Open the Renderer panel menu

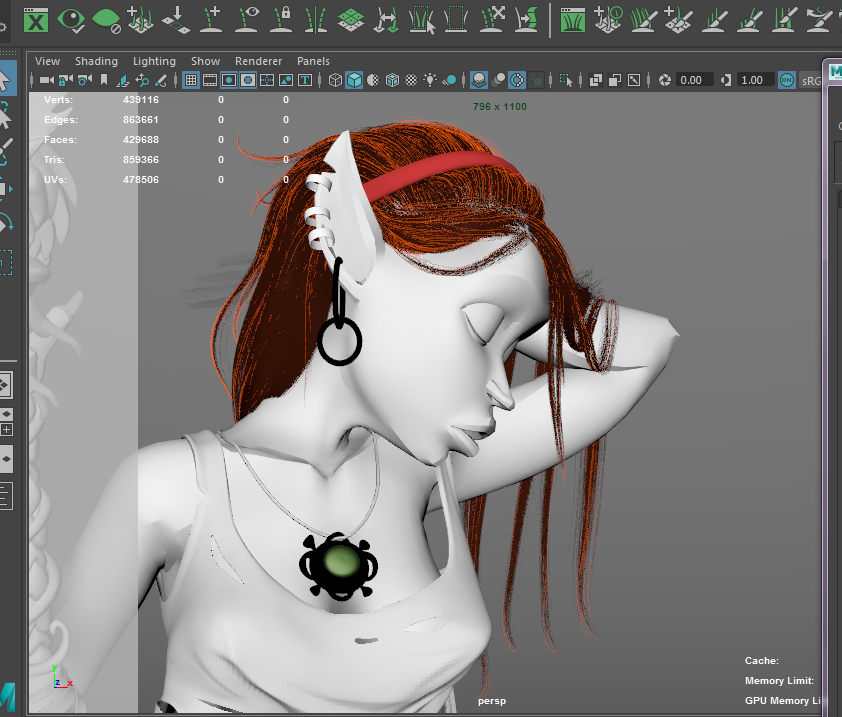point(258,61)
